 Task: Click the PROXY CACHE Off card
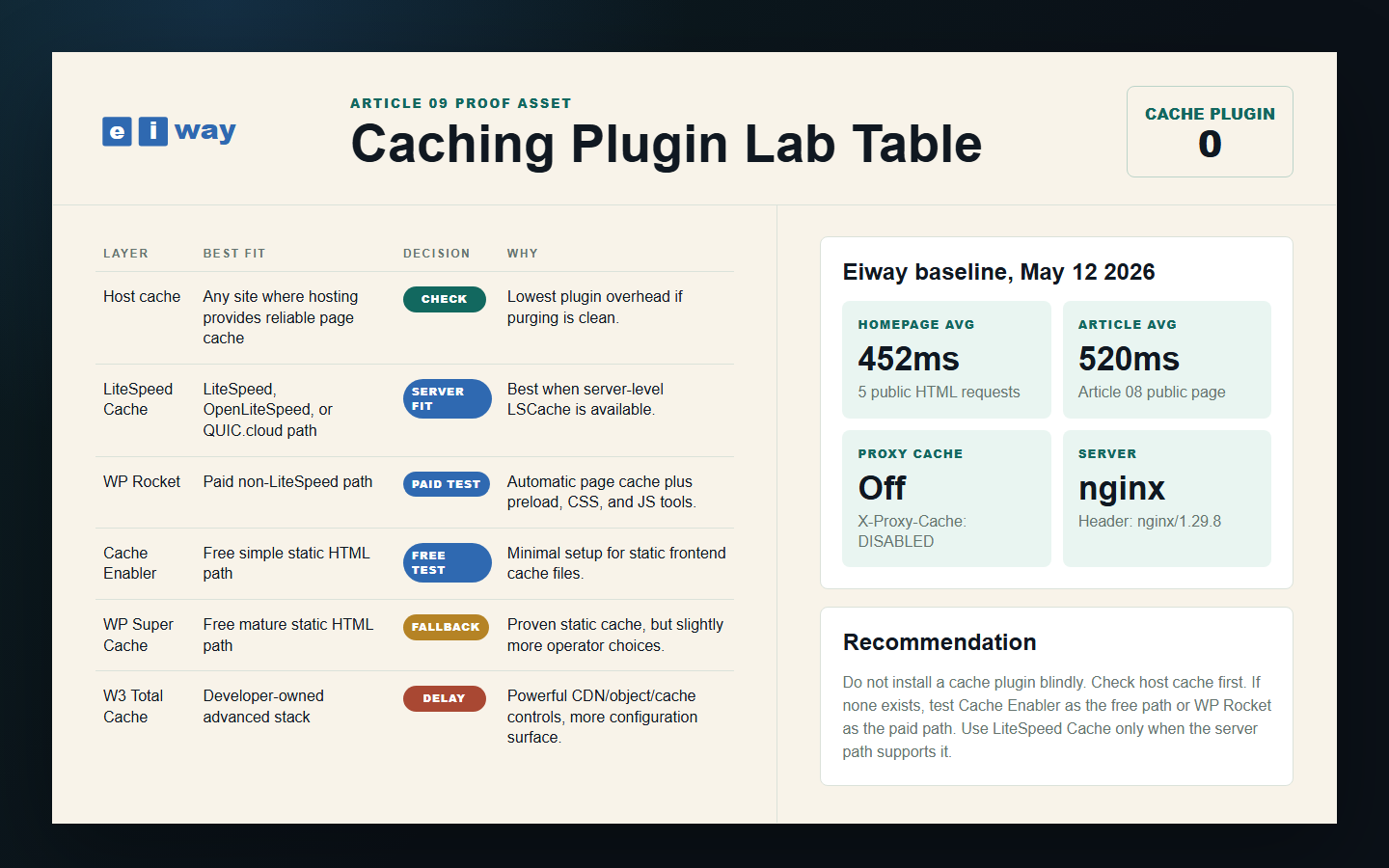click(946, 499)
